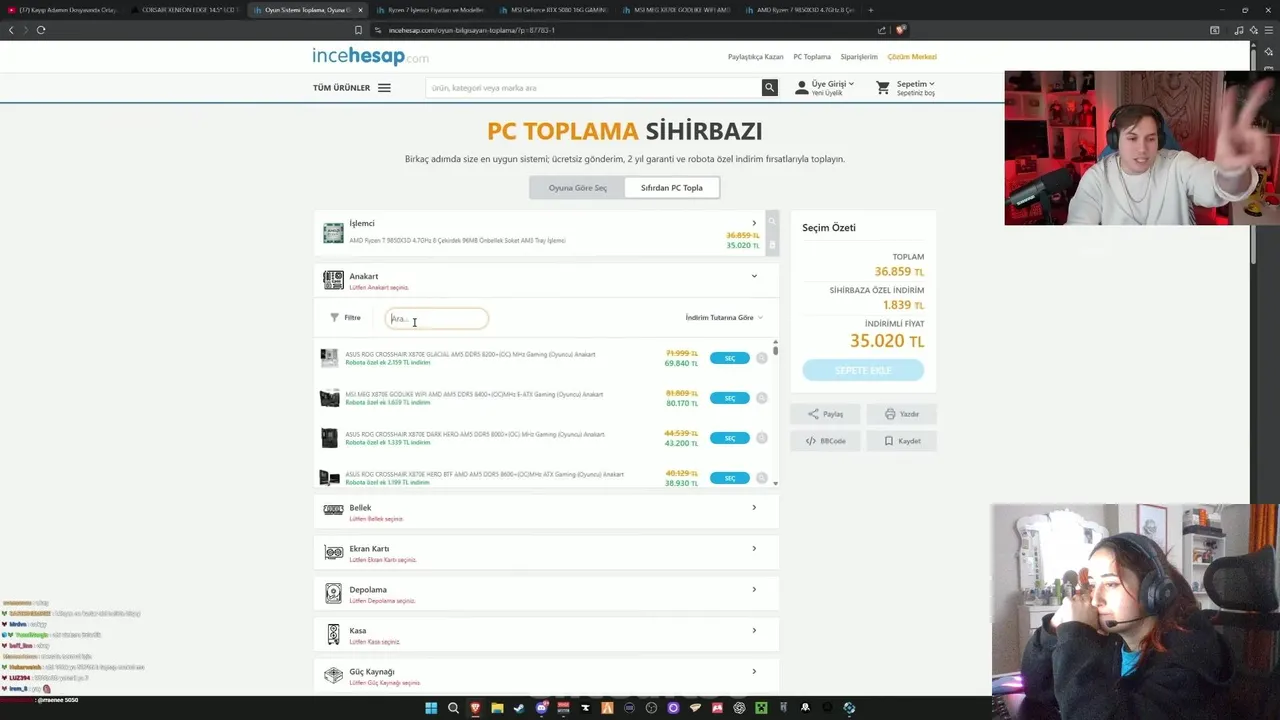The height and width of the screenshot is (720, 1280).
Task: Expand the İşlemci section chevron
Action: 754,223
